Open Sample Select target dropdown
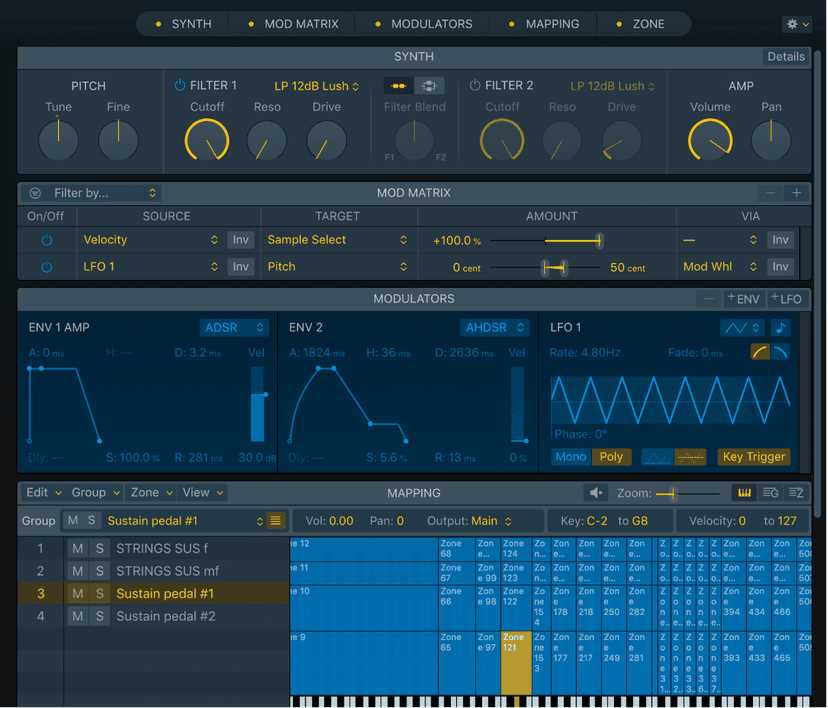The image size is (828, 708). 337,240
